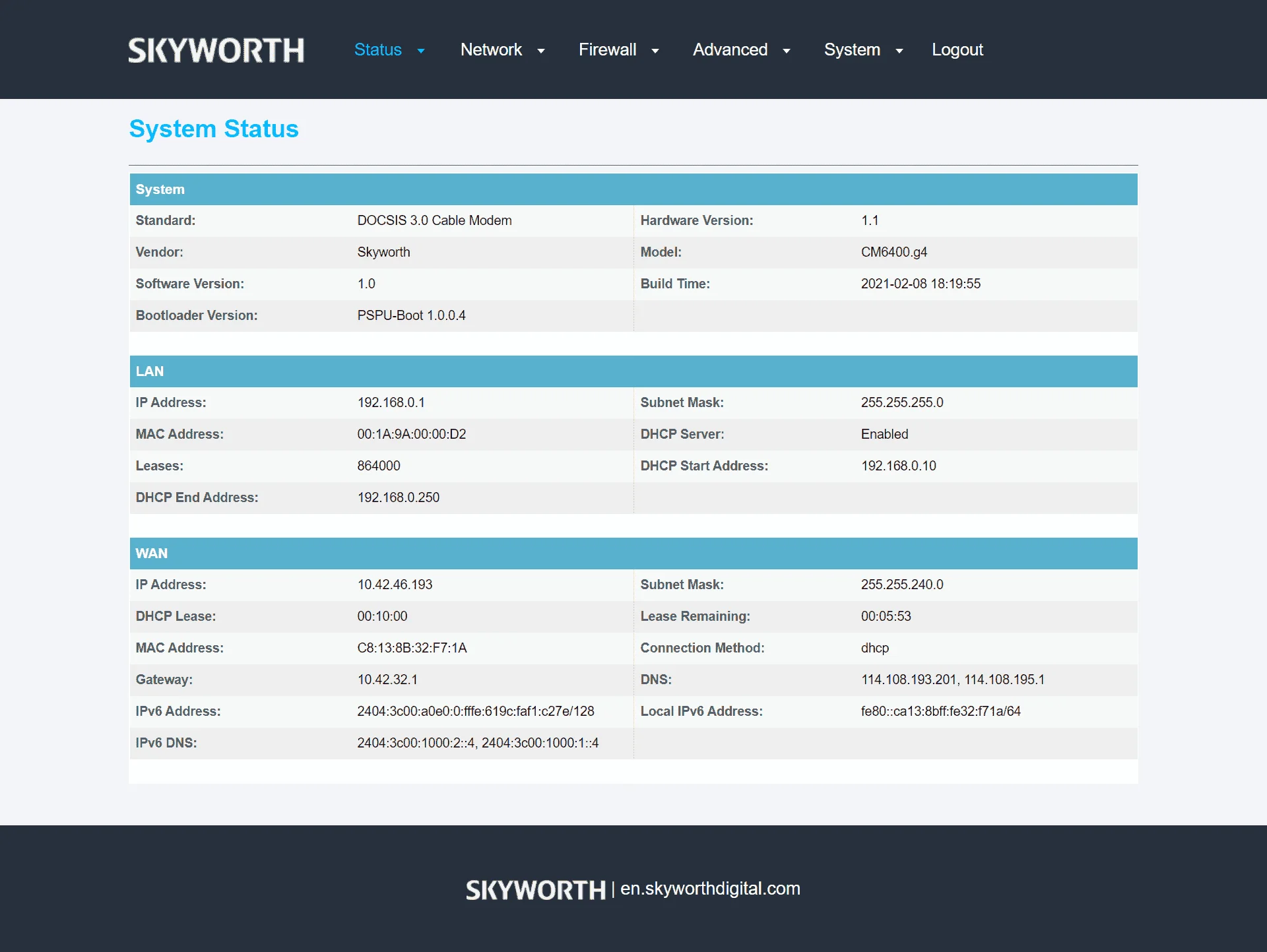This screenshot has width=1267, height=952.
Task: Click the Leases: label
Action: (160, 466)
